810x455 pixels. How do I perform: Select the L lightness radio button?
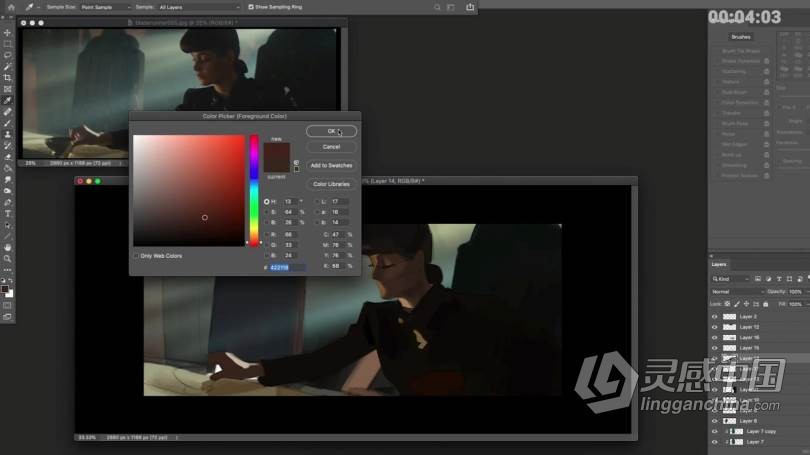317,201
